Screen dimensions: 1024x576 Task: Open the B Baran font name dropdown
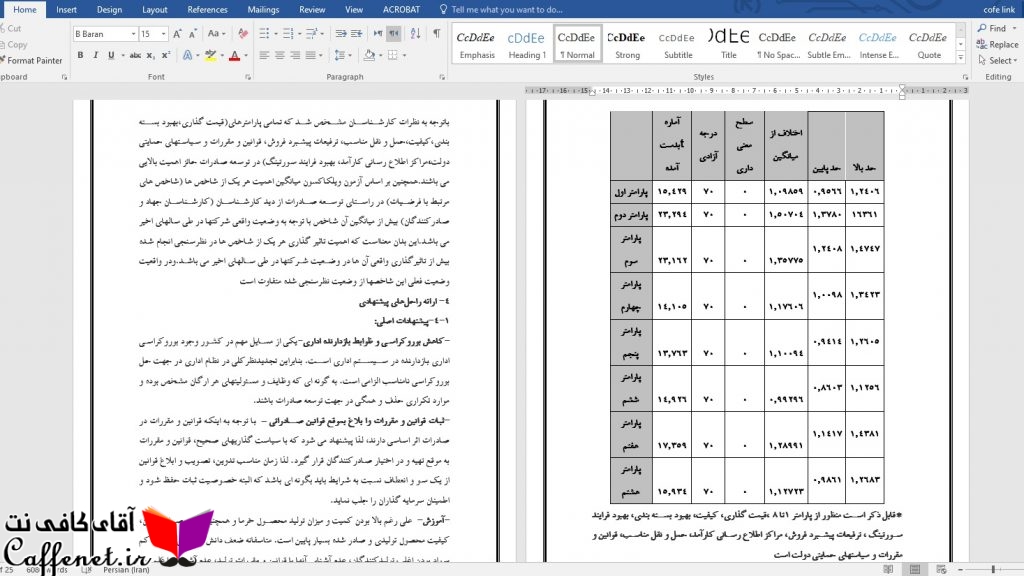pos(133,34)
